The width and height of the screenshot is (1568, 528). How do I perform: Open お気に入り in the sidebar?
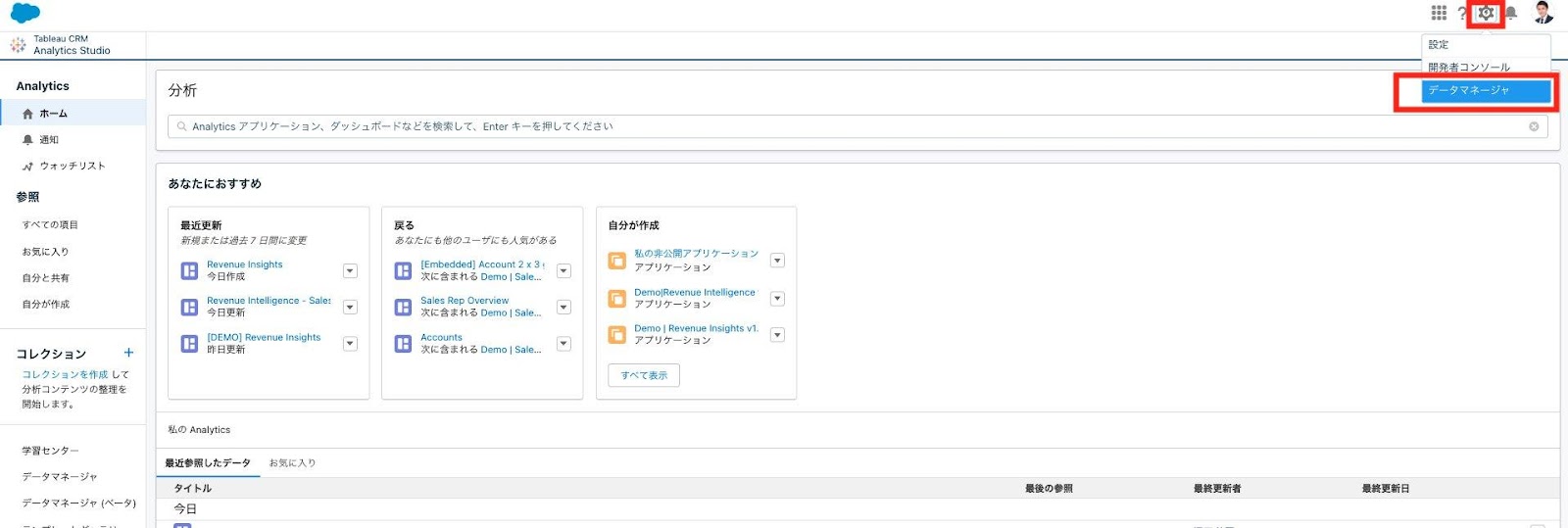[46, 252]
